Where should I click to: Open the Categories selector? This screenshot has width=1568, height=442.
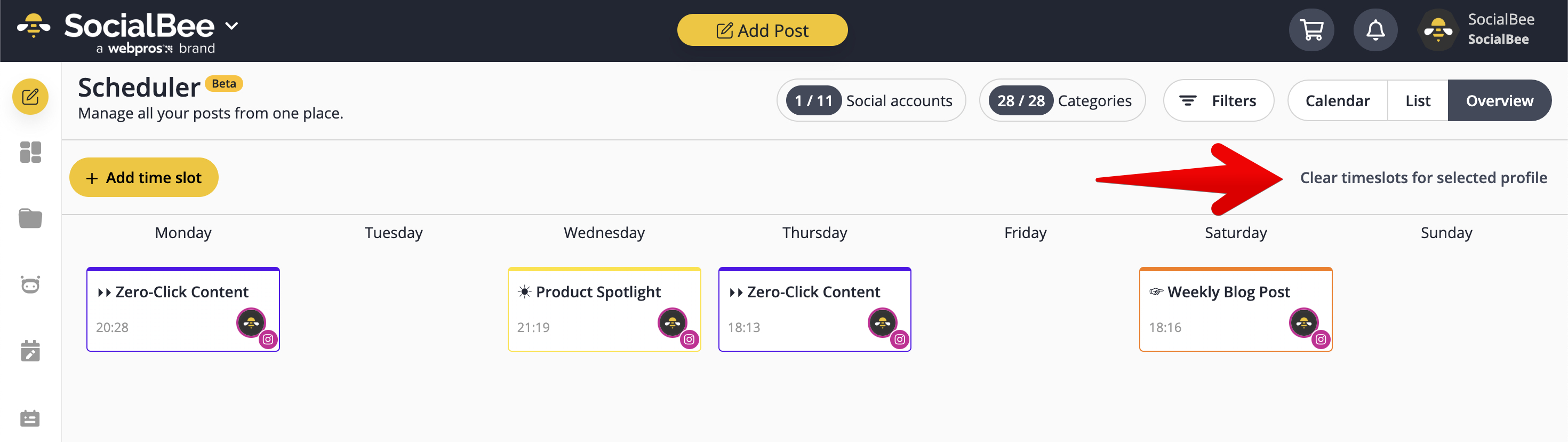1062,100
